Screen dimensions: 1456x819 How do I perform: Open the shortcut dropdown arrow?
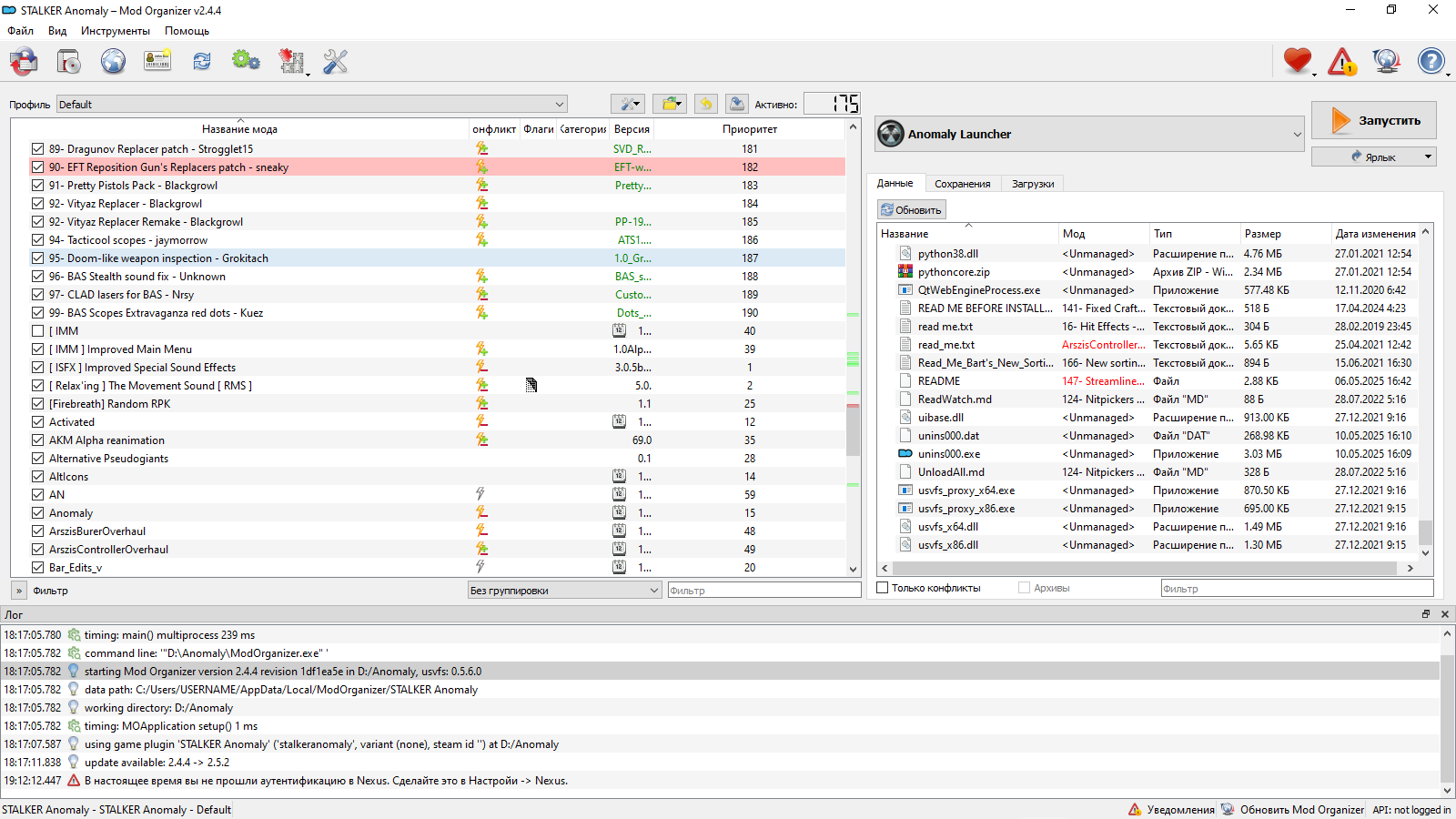pyautogui.click(x=1427, y=157)
